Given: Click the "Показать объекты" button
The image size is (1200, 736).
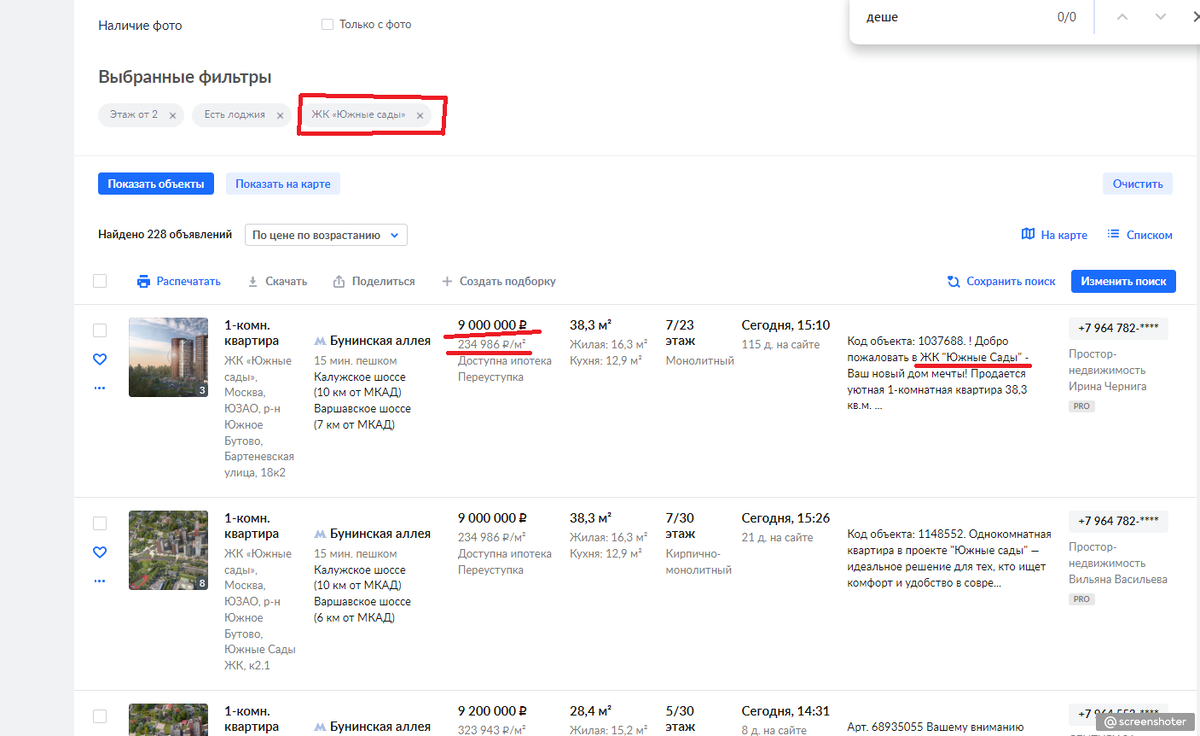Looking at the screenshot, I should (156, 184).
